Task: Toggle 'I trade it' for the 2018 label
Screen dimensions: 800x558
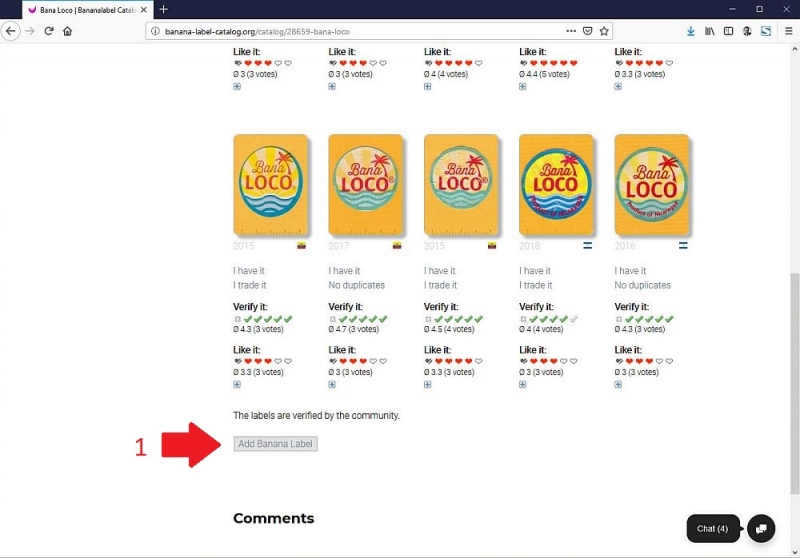Action: (x=536, y=285)
